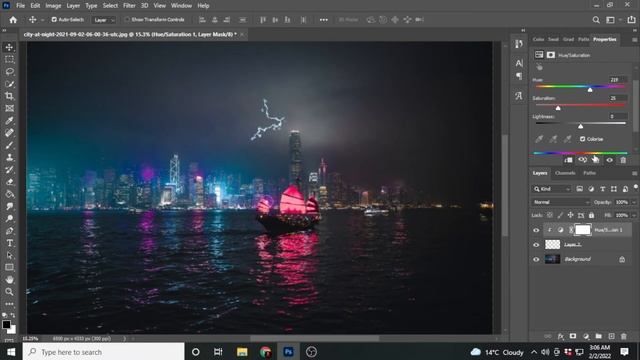Select the Lasso tool
The image size is (640, 360).
(9, 72)
